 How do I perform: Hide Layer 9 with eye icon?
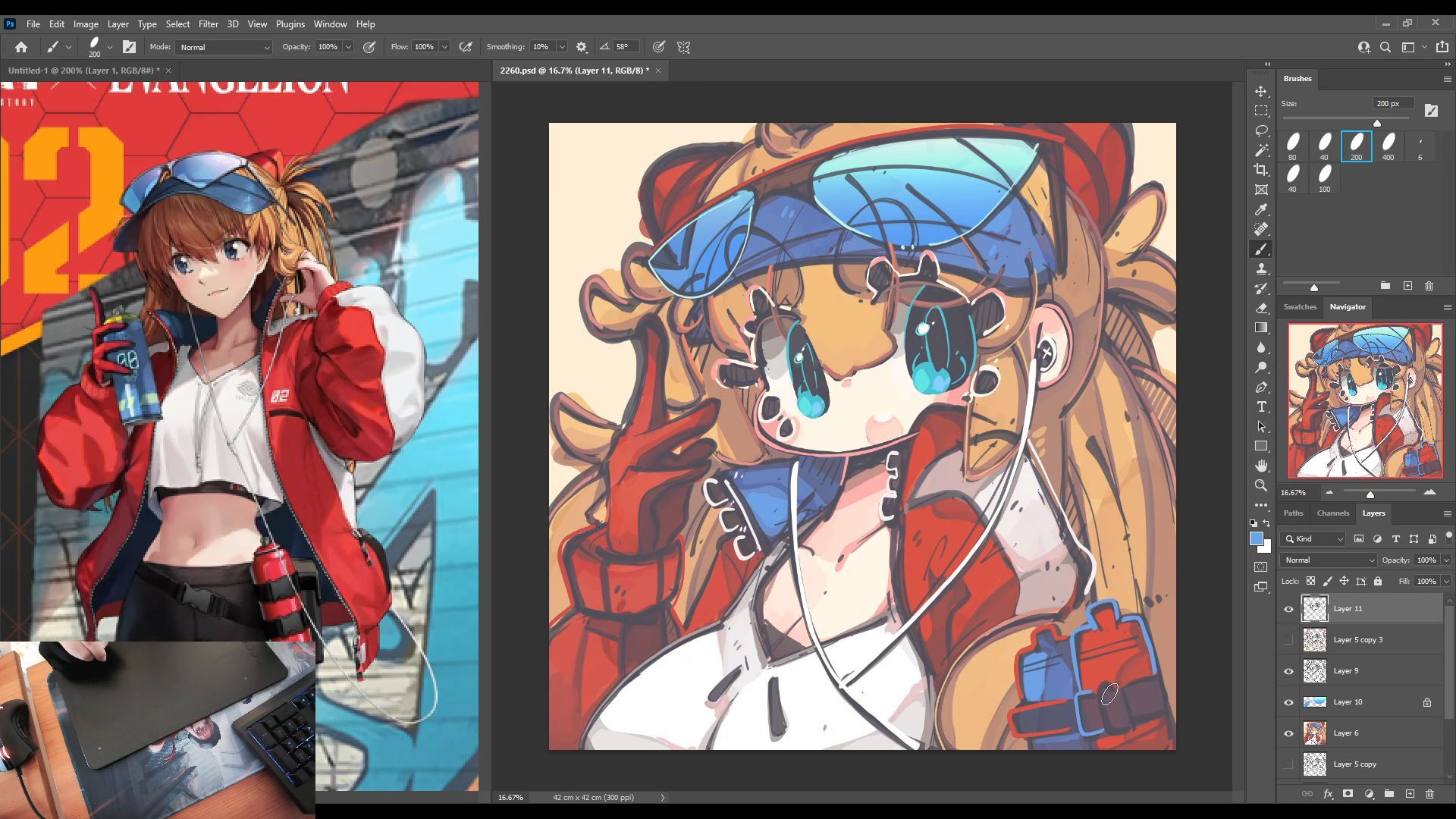coord(1288,671)
